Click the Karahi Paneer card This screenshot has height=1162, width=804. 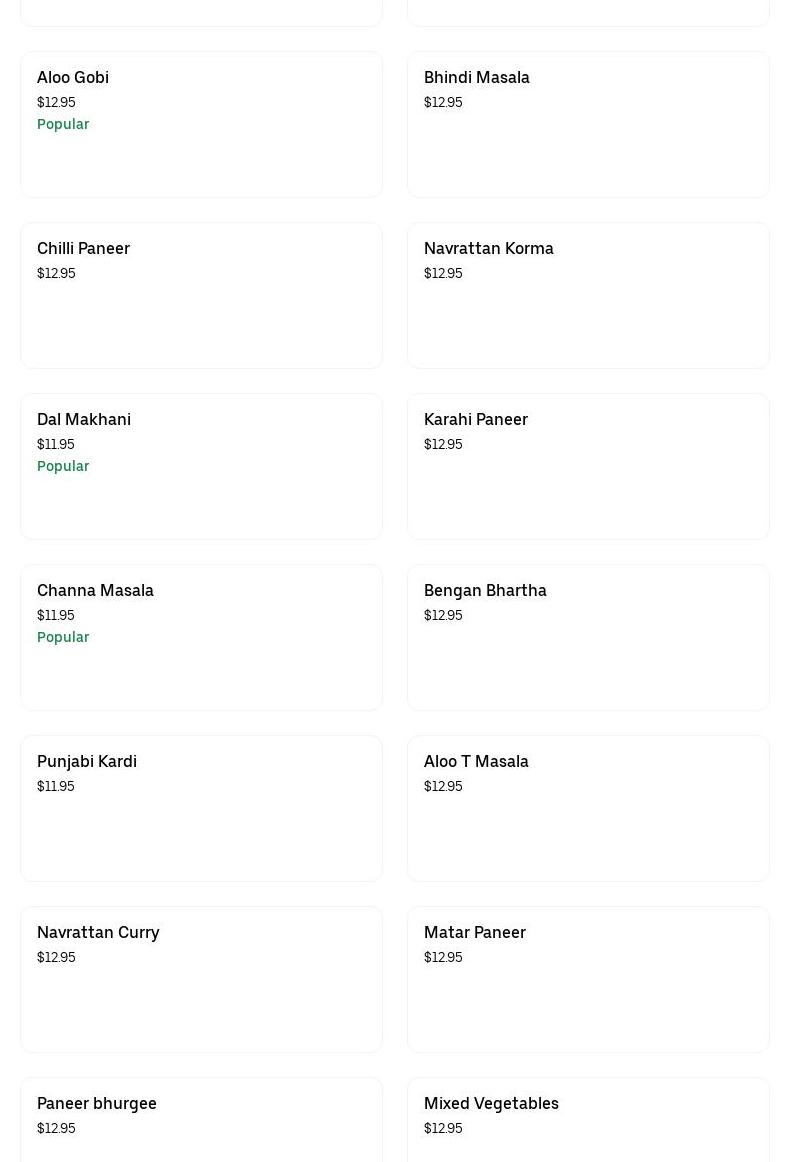point(588,467)
